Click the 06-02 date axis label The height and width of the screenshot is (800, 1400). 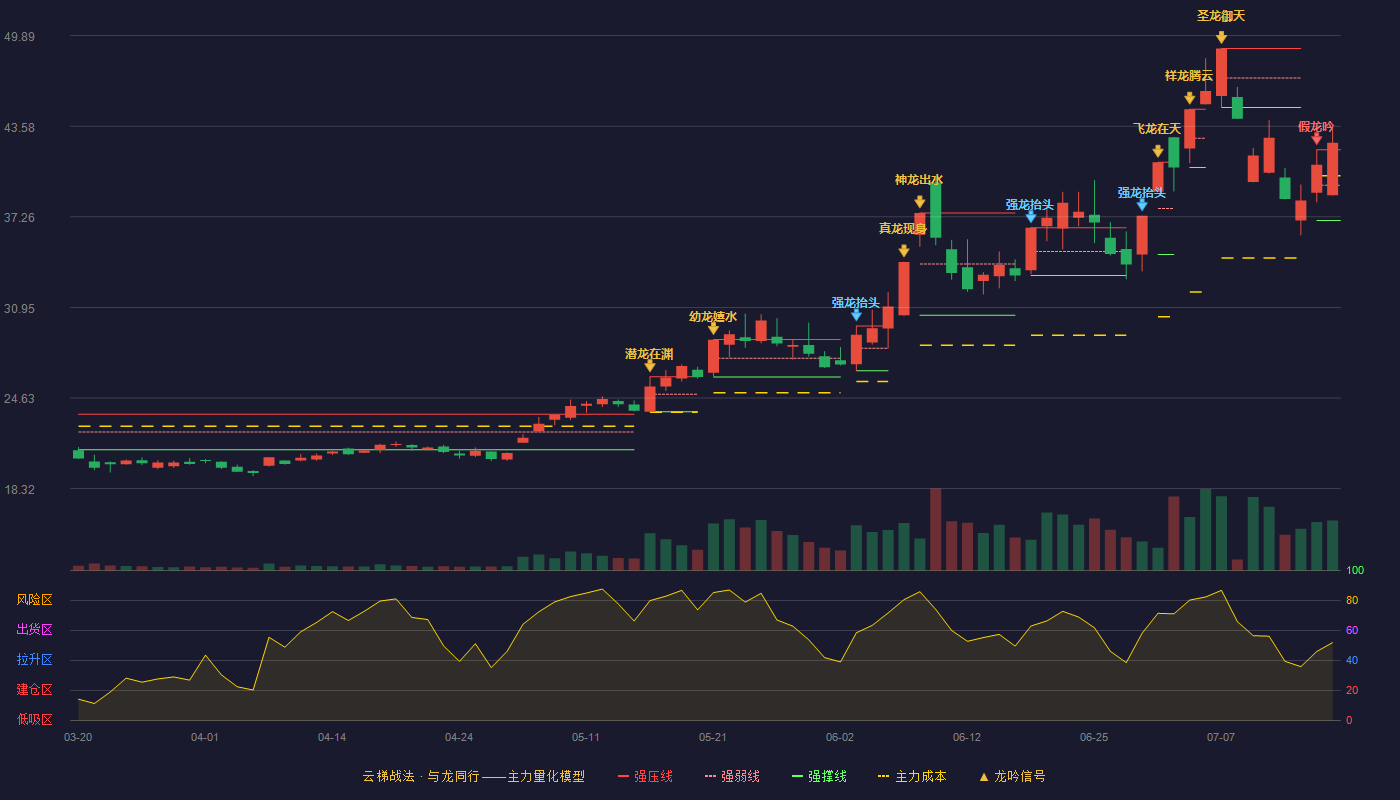click(840, 737)
